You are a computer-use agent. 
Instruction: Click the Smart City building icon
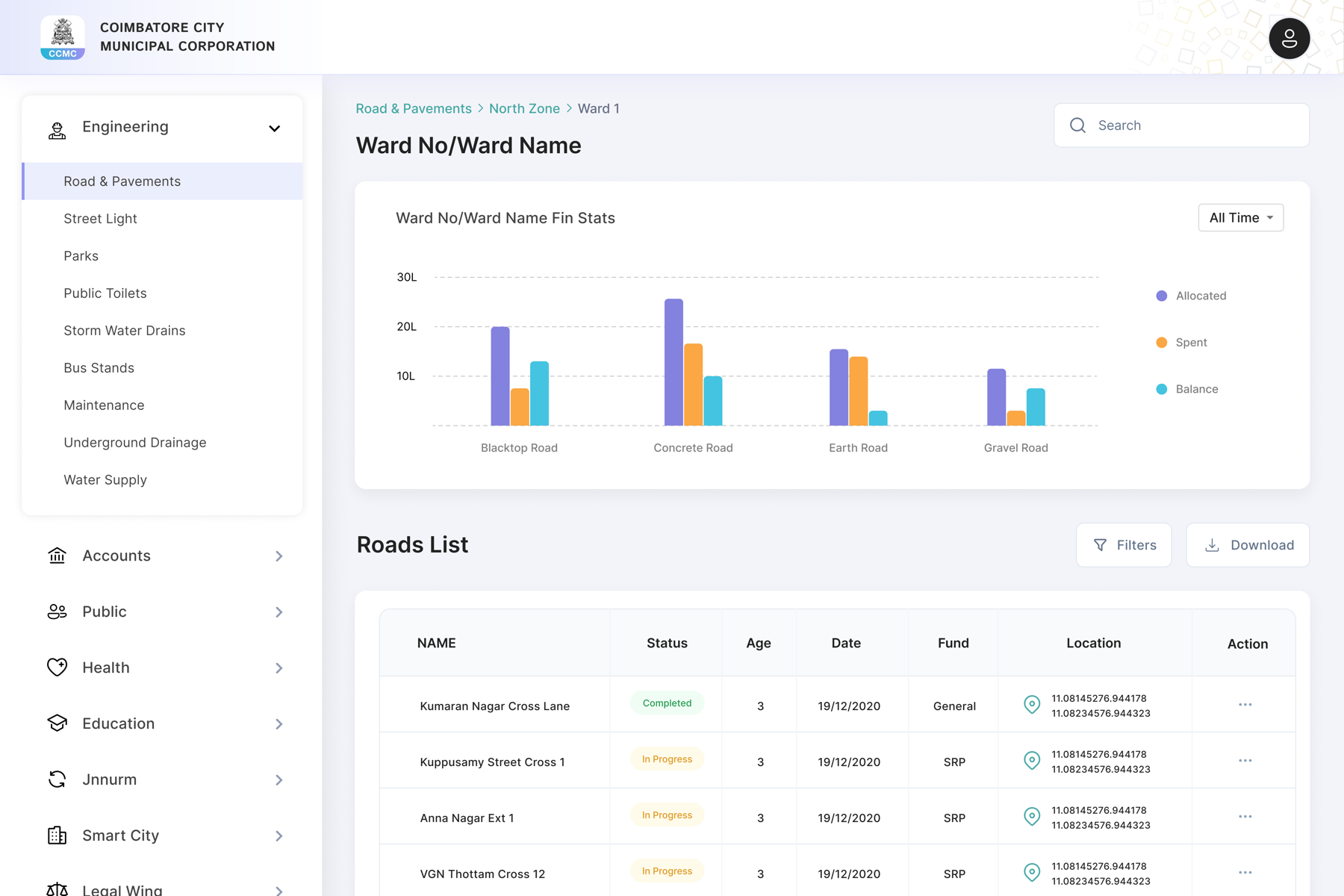coord(57,835)
